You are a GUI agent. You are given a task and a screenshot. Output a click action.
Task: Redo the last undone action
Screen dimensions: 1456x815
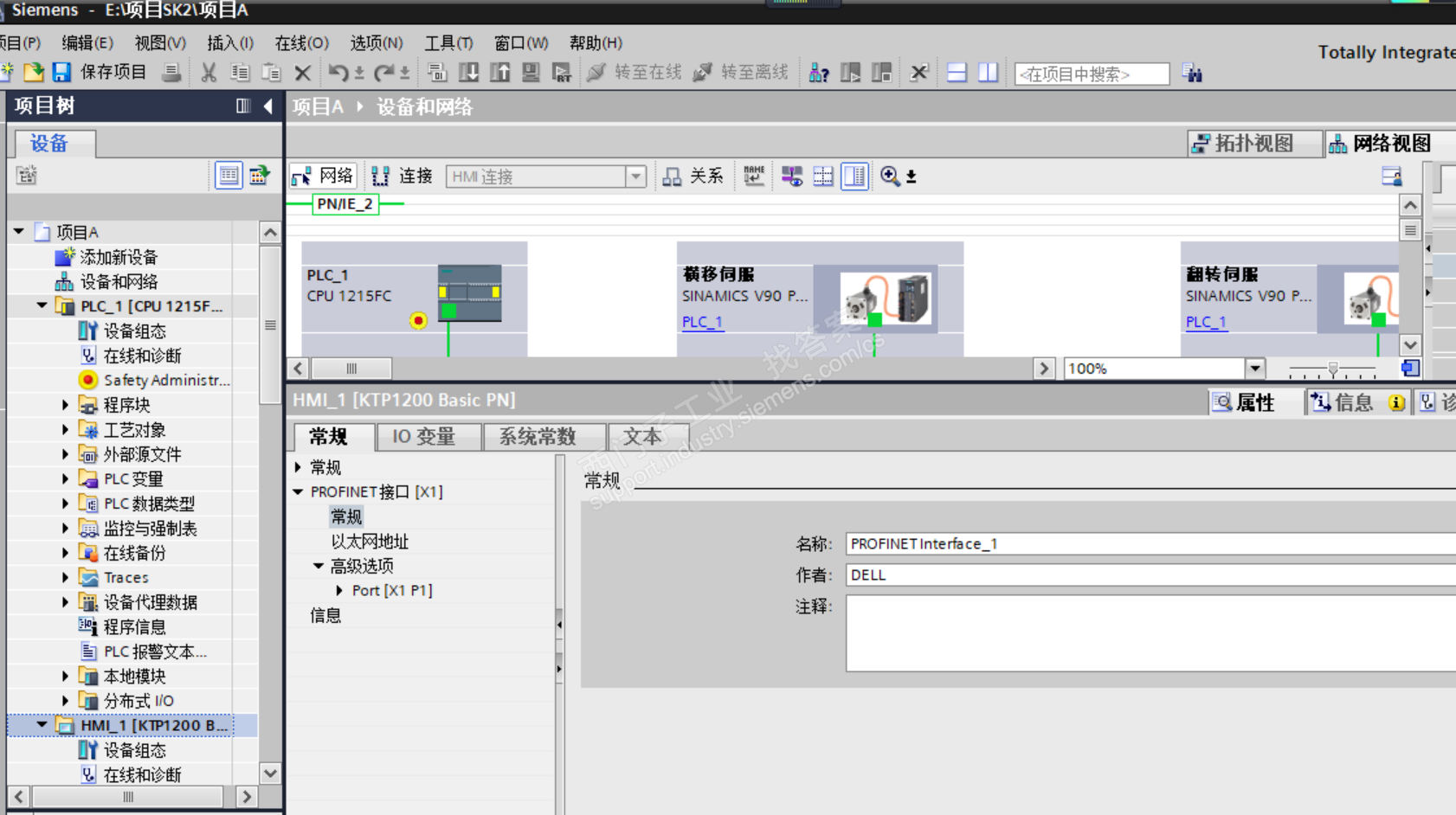383,73
